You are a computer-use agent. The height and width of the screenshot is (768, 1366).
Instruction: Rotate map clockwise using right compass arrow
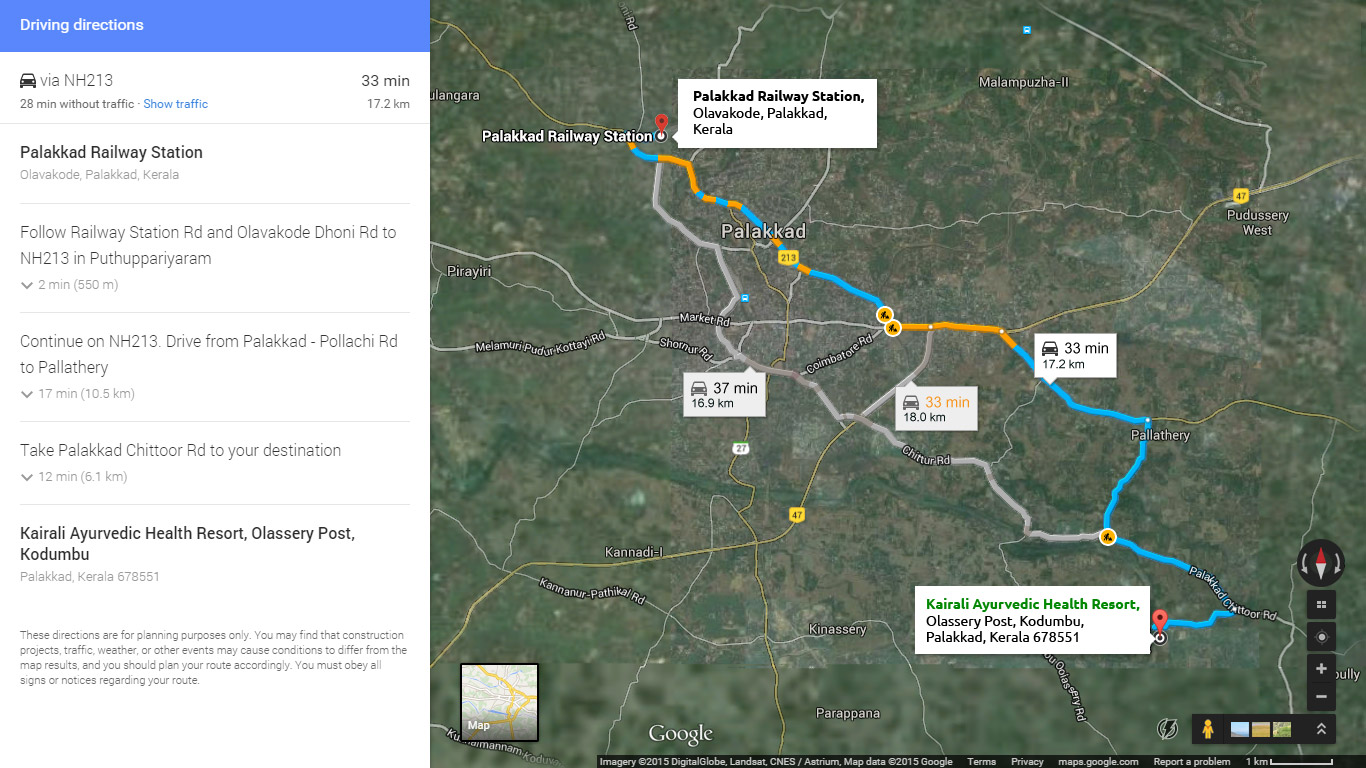click(x=1338, y=563)
